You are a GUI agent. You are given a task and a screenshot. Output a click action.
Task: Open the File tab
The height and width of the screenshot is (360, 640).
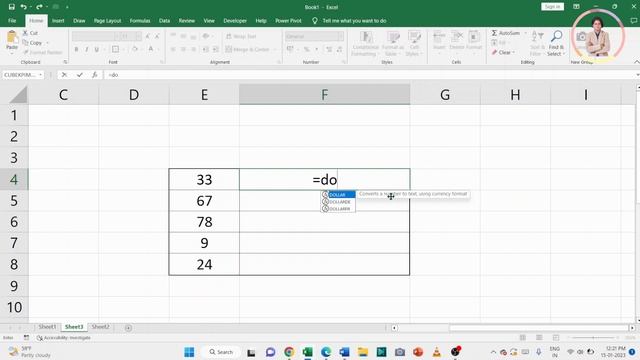(12, 20)
